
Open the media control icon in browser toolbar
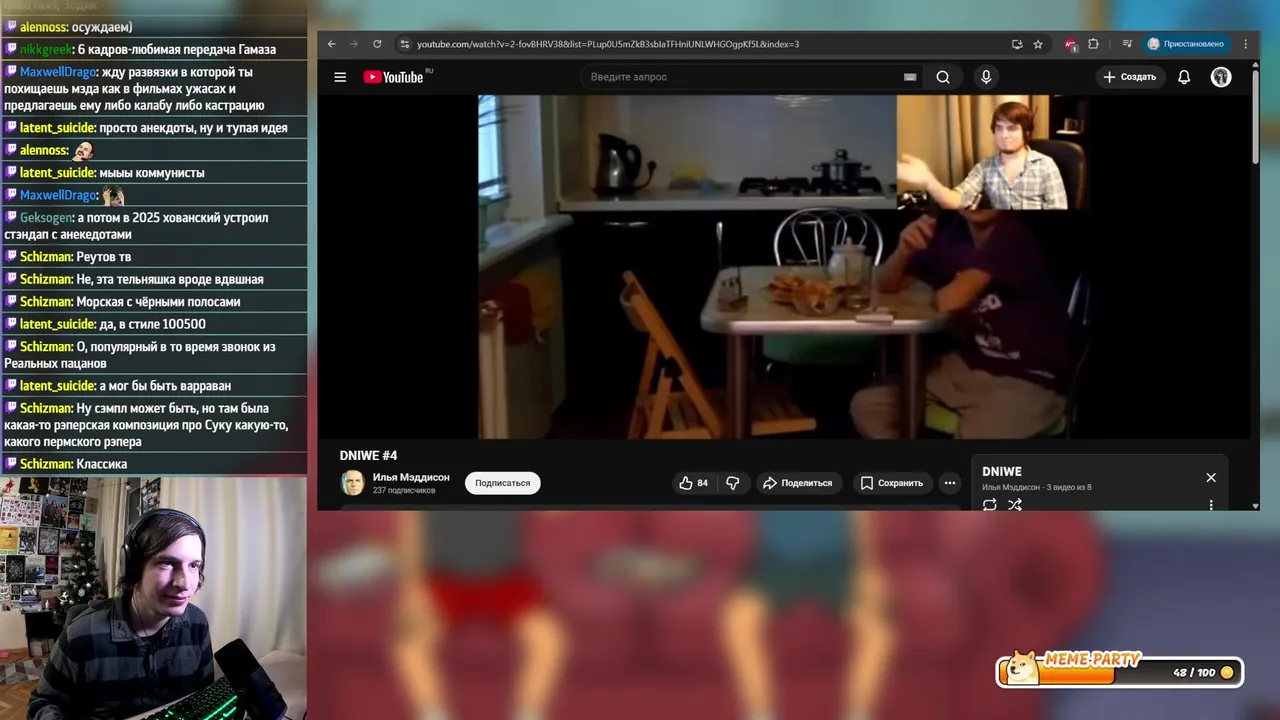1127,44
